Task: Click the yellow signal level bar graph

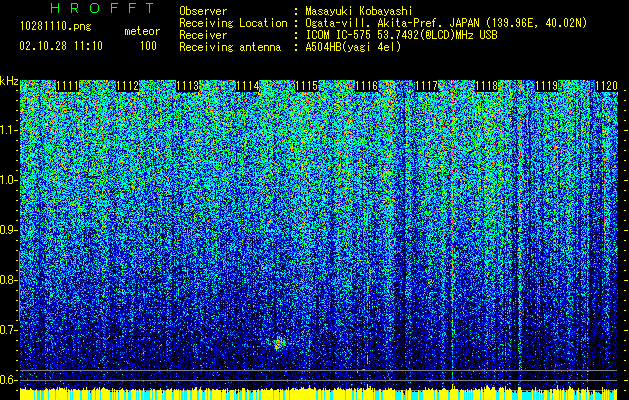Action: [319, 394]
